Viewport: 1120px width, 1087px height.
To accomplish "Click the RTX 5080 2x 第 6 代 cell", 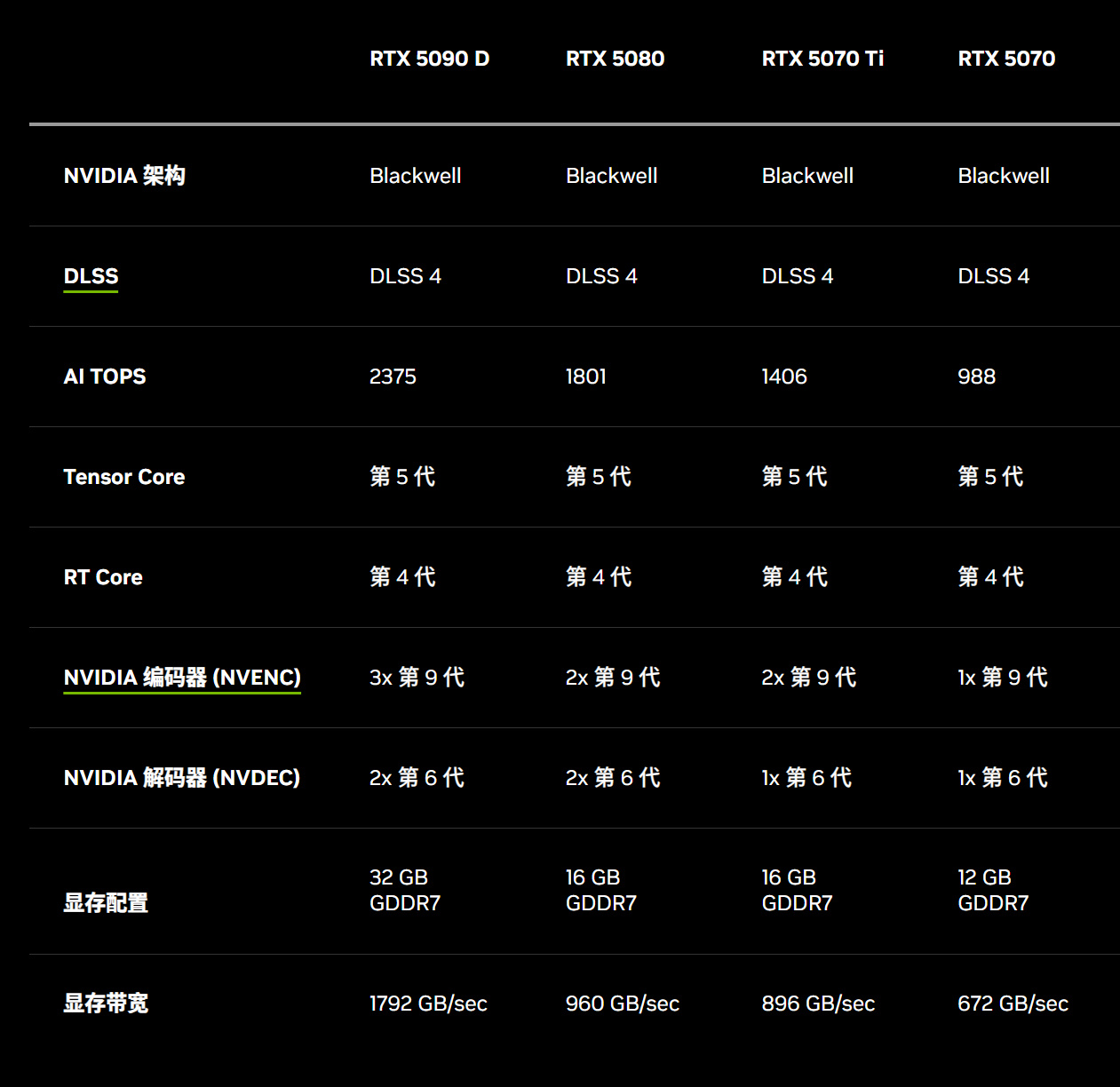I will [x=613, y=778].
